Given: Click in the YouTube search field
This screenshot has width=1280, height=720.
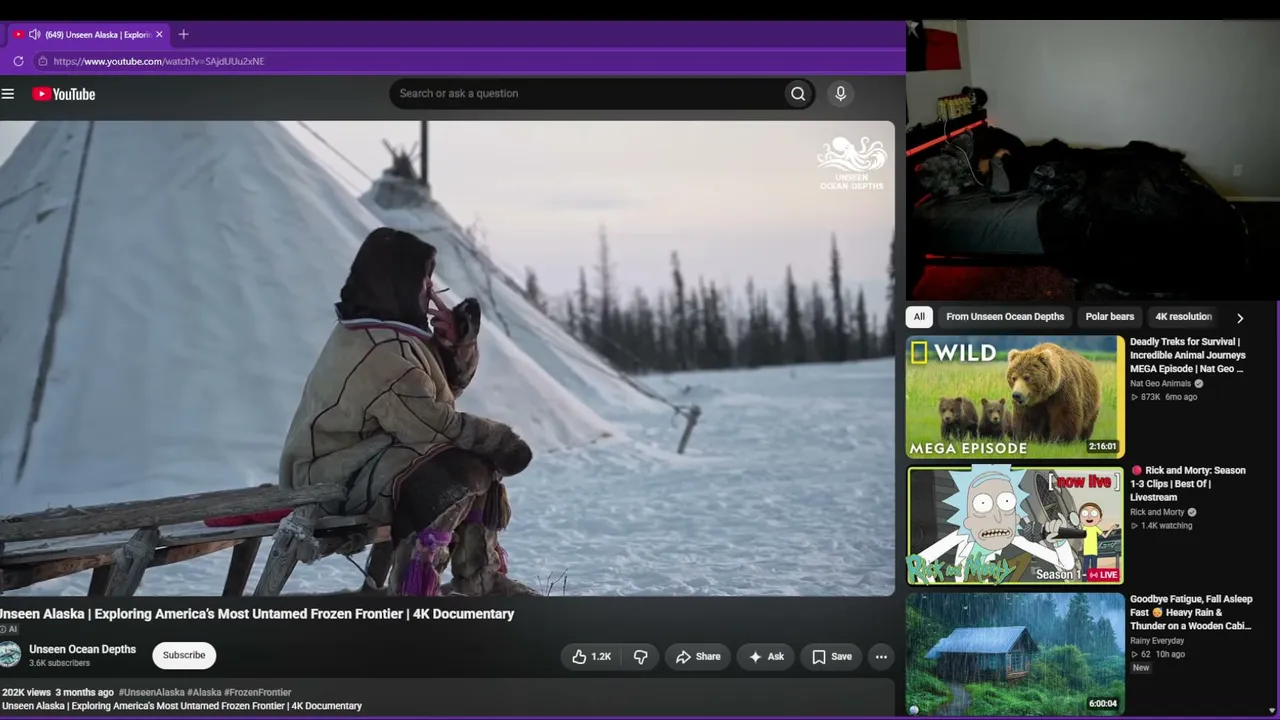Looking at the screenshot, I should coord(587,94).
